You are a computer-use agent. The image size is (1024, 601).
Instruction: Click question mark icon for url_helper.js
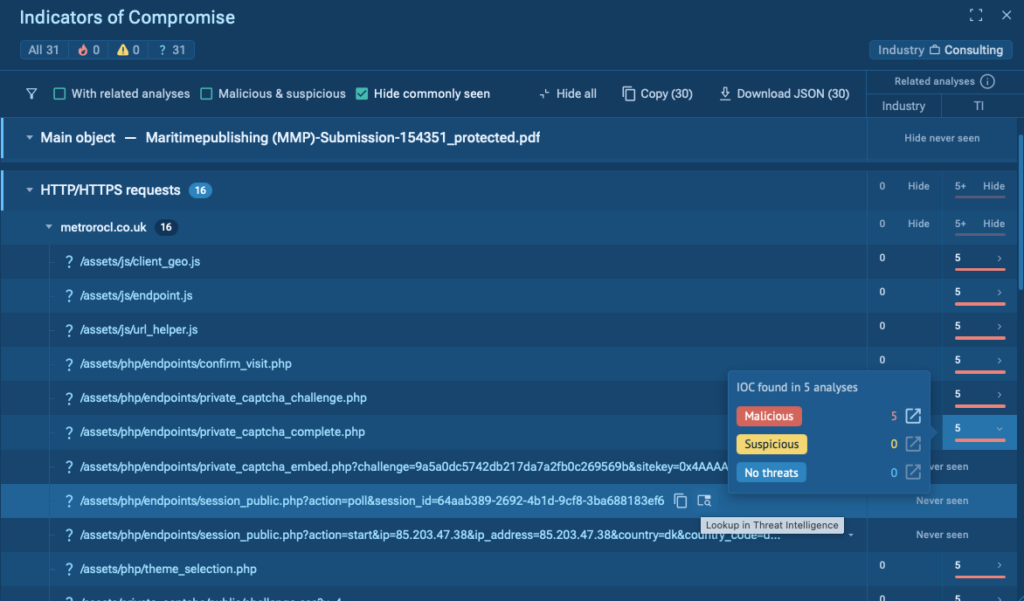point(69,330)
